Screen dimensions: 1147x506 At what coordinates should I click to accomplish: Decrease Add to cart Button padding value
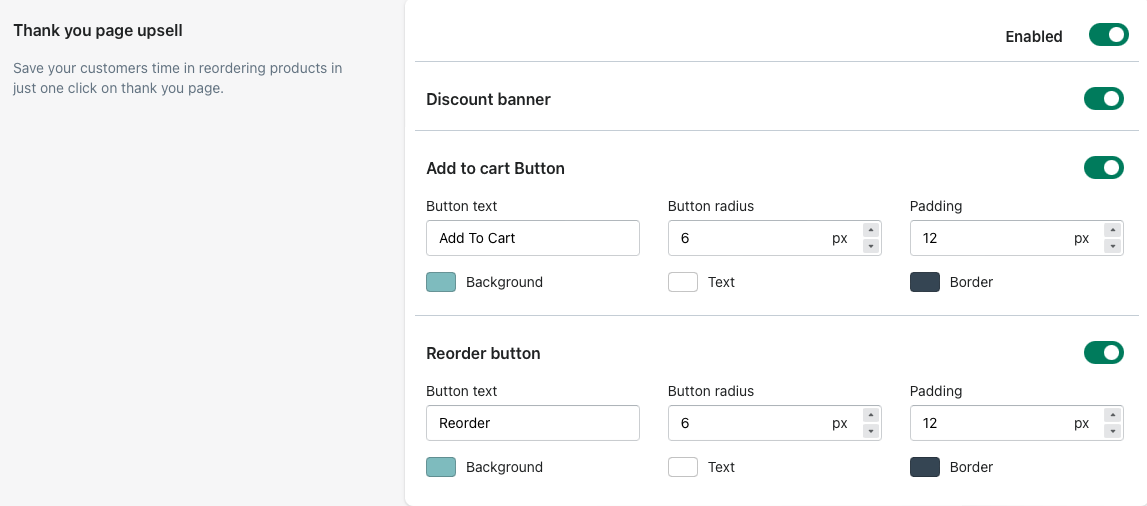1112,246
